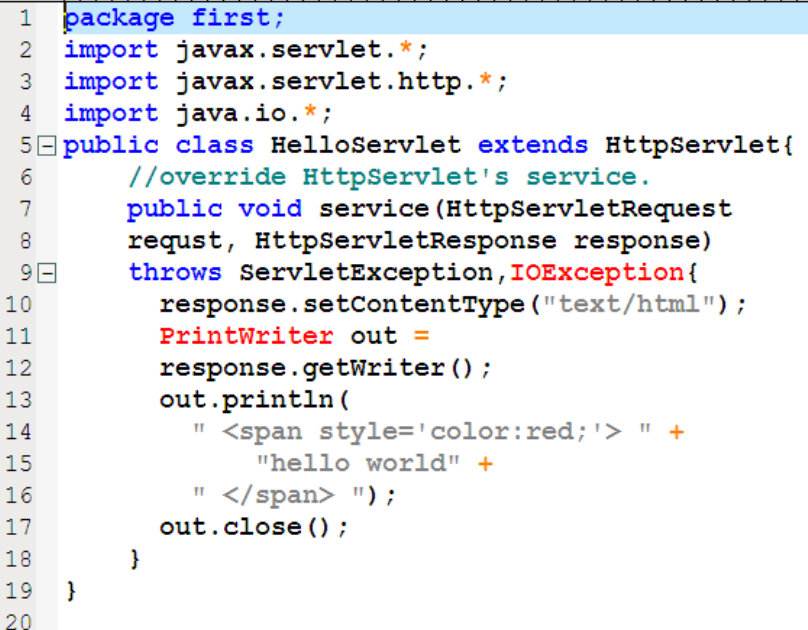Click 'javax.servlet.http' on line 3
Viewport: 808px width, 630px height.
click(318, 82)
